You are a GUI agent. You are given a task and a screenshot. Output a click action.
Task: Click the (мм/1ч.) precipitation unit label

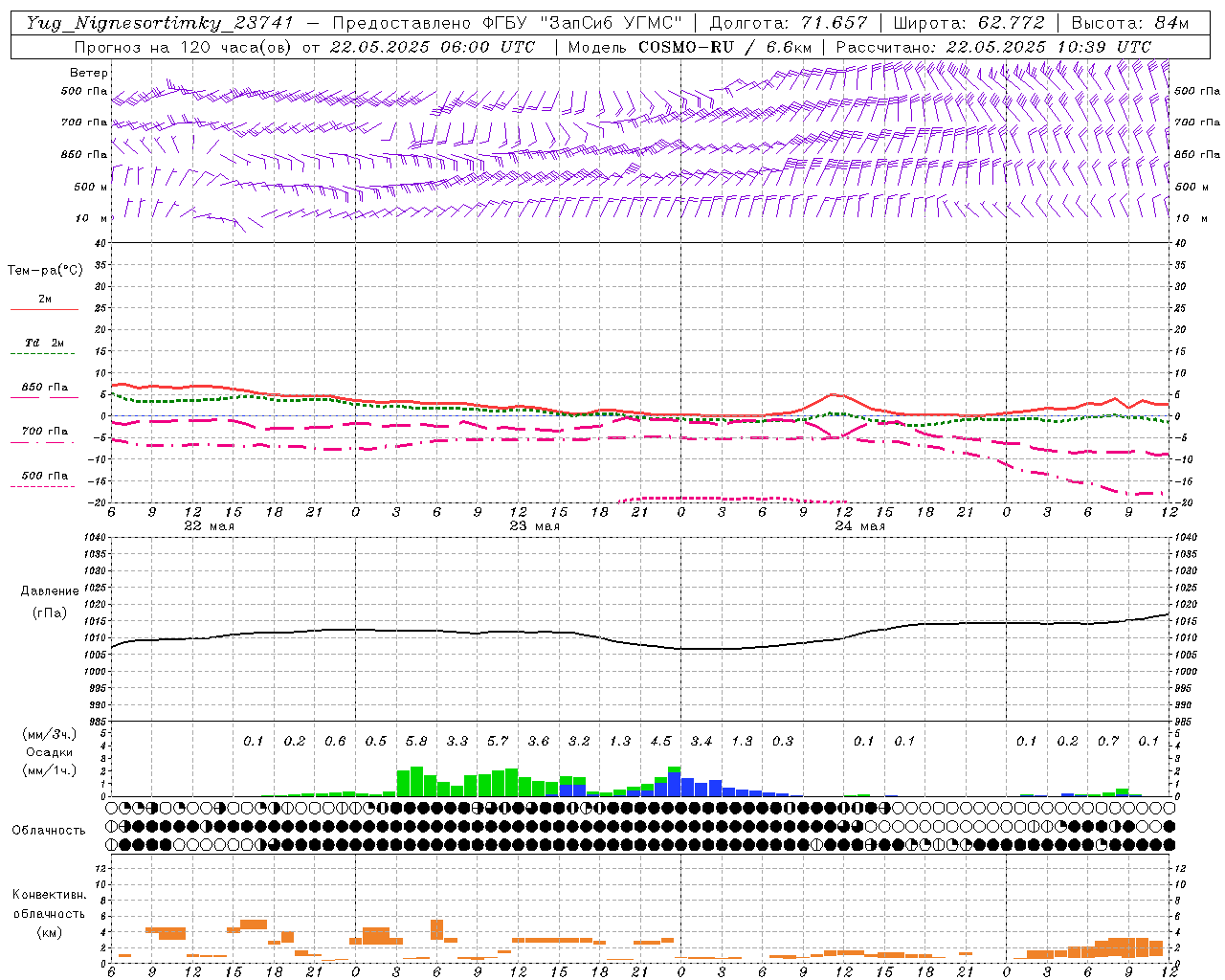coord(48,770)
